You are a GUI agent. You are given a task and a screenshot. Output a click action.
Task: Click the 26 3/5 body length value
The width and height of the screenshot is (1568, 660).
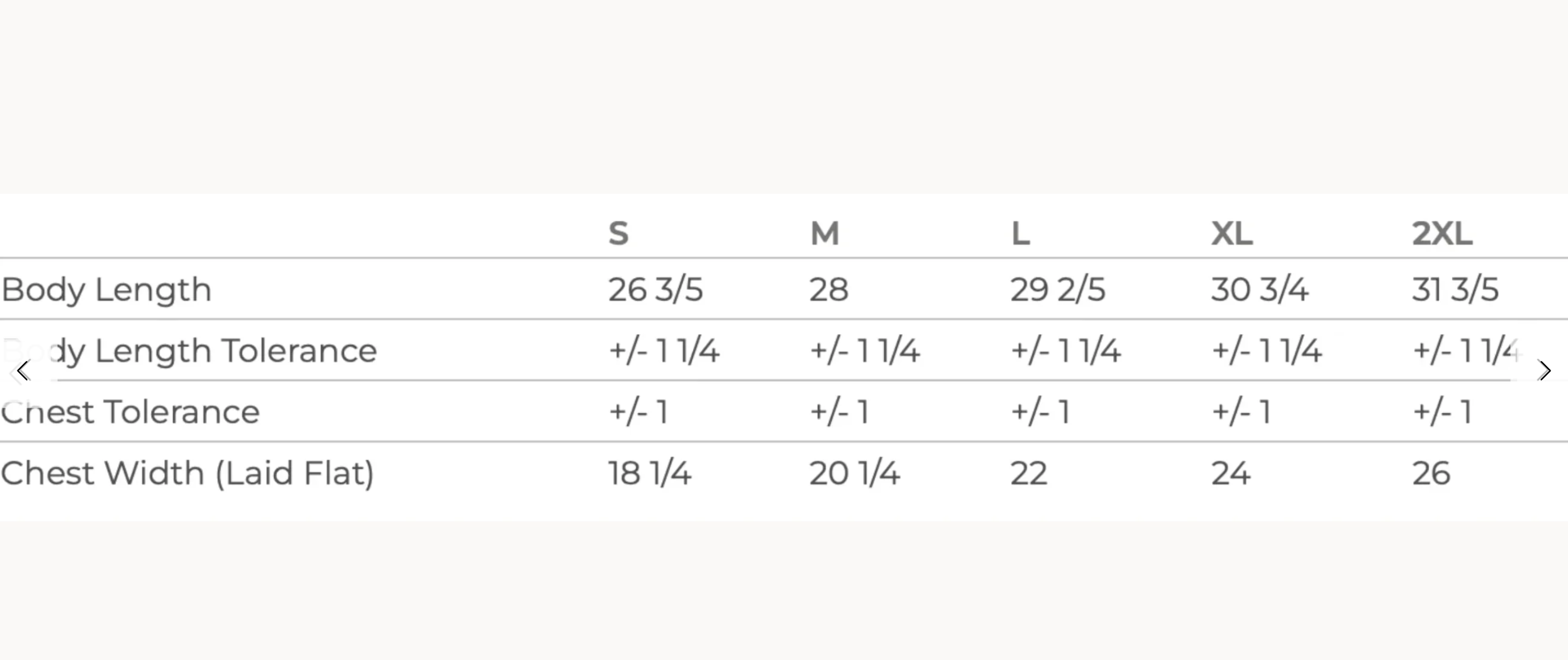[x=656, y=289]
